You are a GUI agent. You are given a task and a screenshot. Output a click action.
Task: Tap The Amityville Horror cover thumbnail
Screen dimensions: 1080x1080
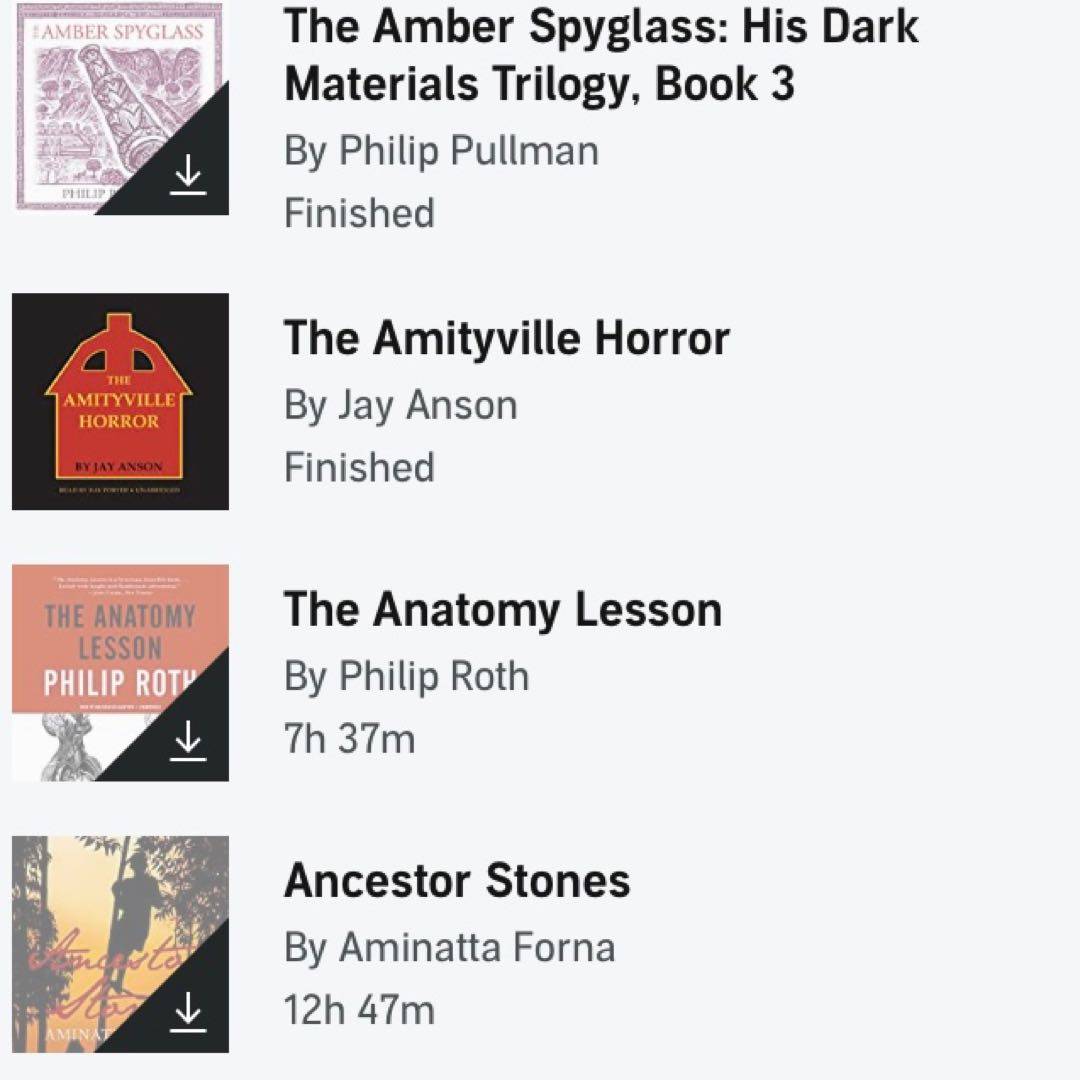click(120, 401)
